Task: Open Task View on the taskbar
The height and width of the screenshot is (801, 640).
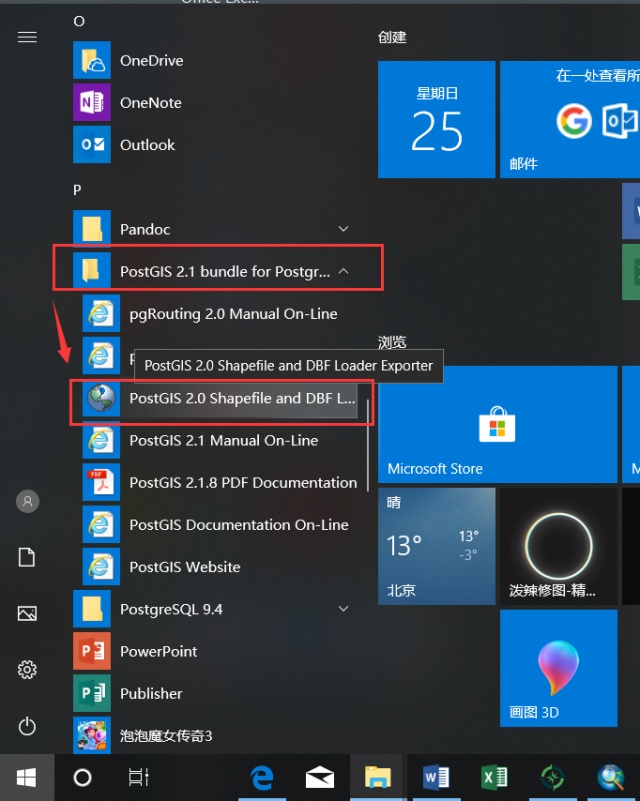Action: (138, 778)
